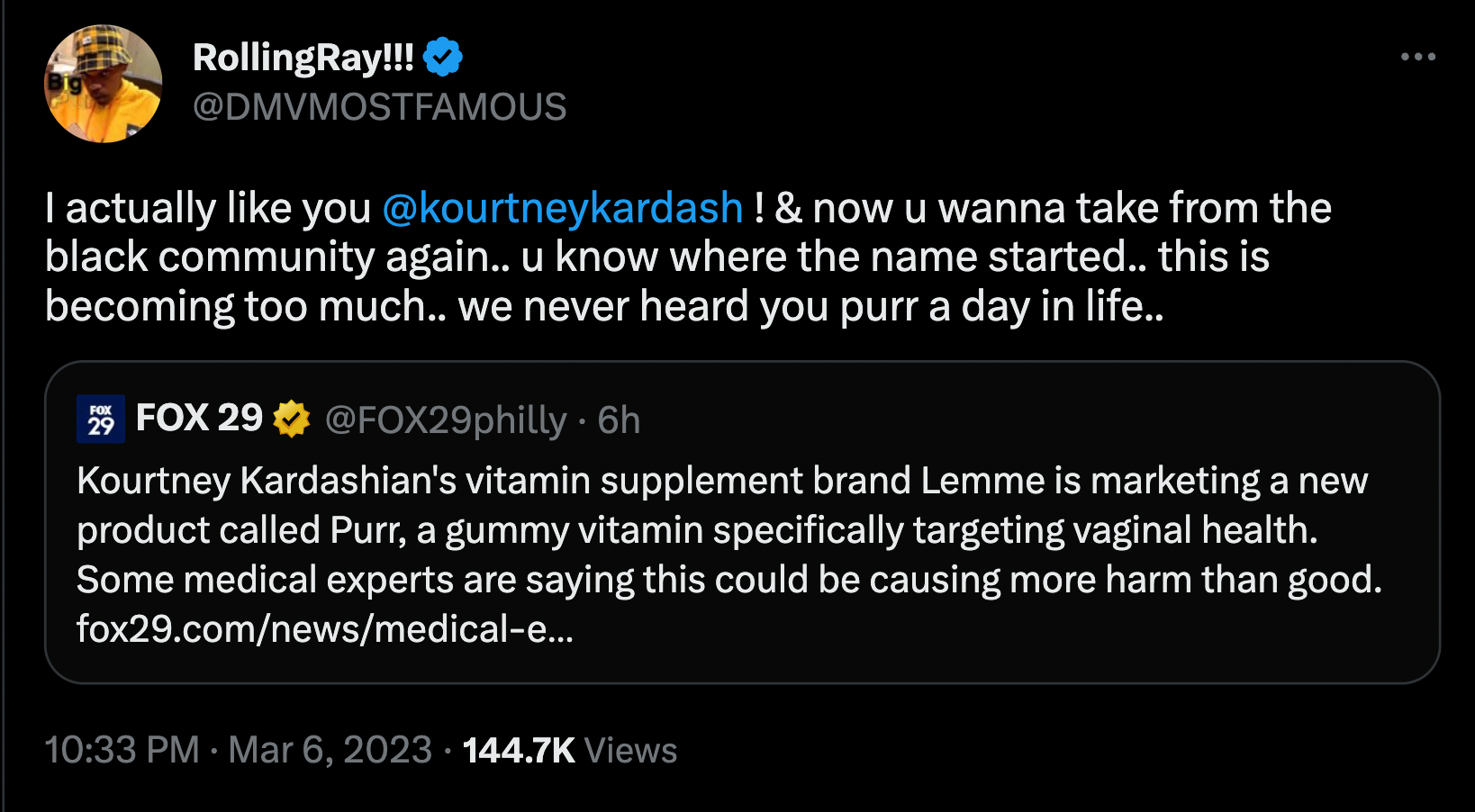Click the @DMVMOSTFAMOUS handle
Viewport: 1475px width, 812px height.
tap(379, 106)
